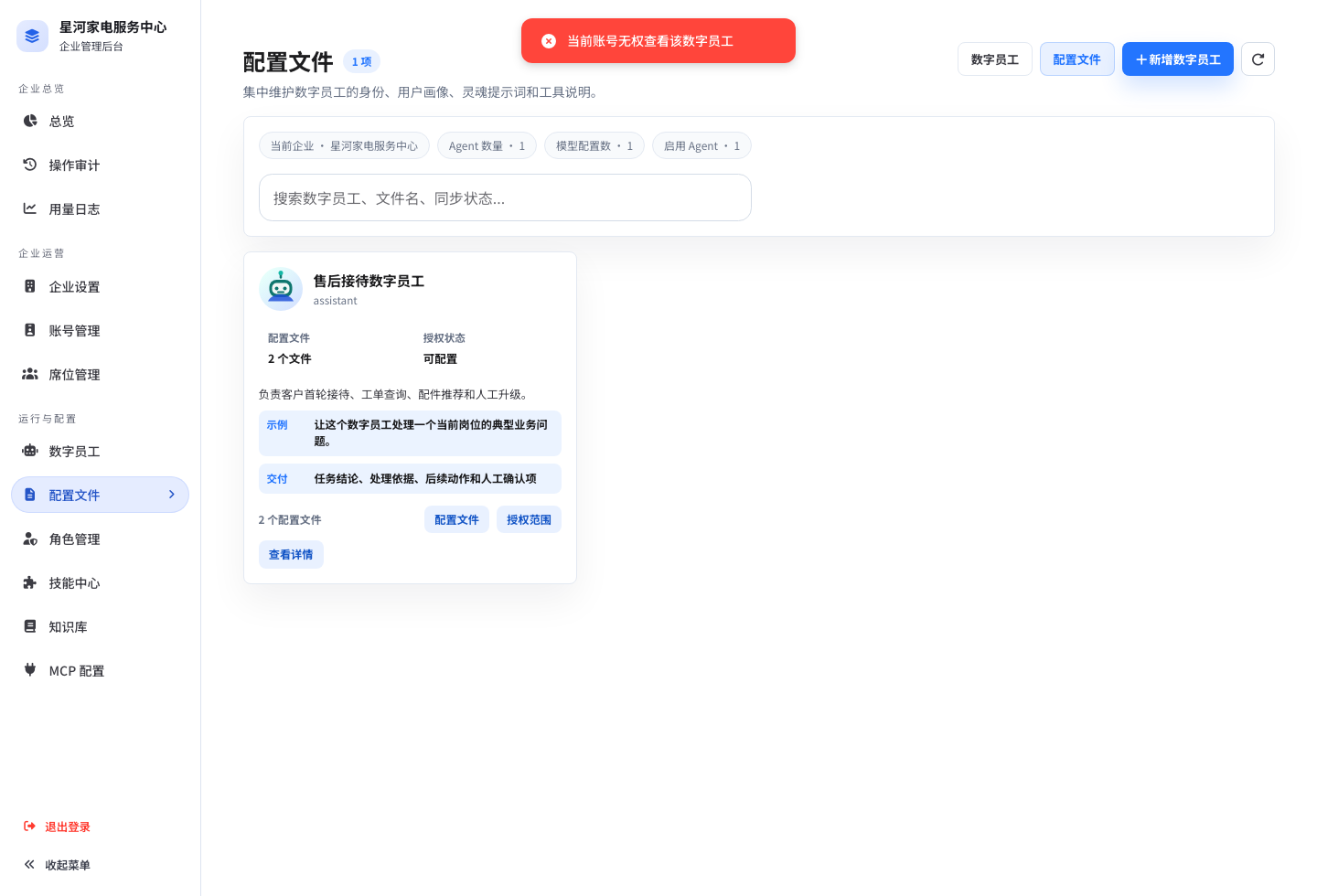Click the 技能中心 puzzle icon

(x=30, y=582)
